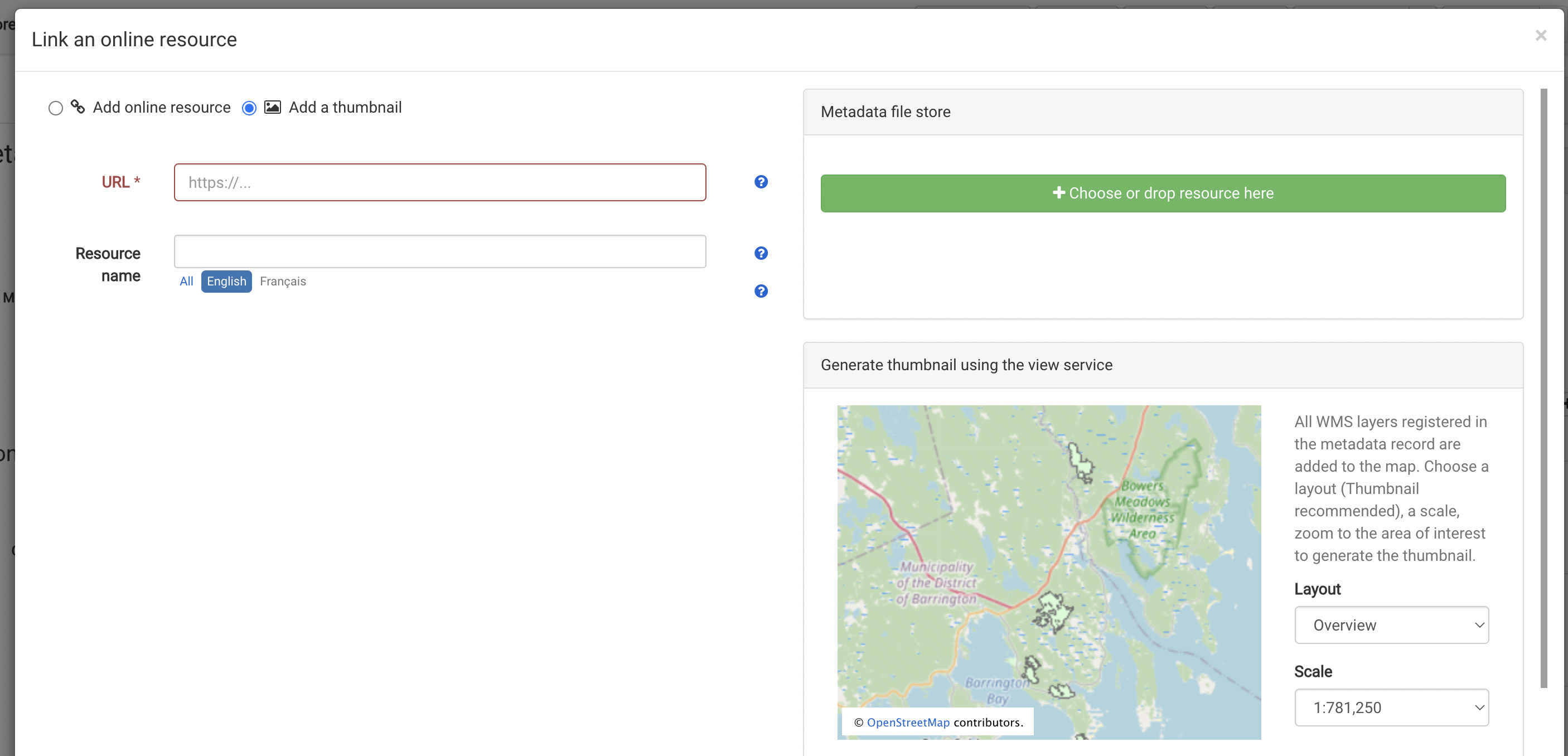The image size is (1568, 756).
Task: Select the Add a thumbnail radio button
Action: [x=248, y=108]
